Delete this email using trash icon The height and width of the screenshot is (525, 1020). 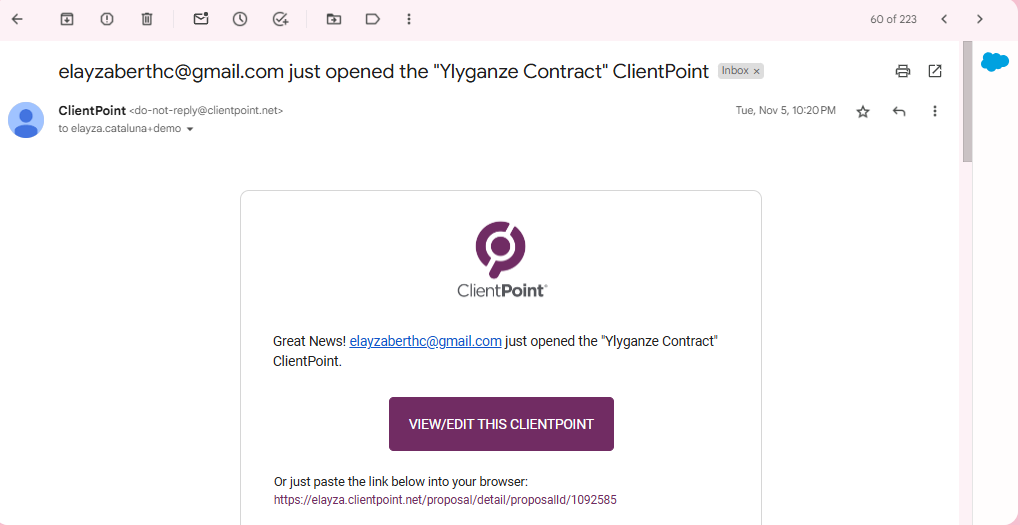point(147,20)
